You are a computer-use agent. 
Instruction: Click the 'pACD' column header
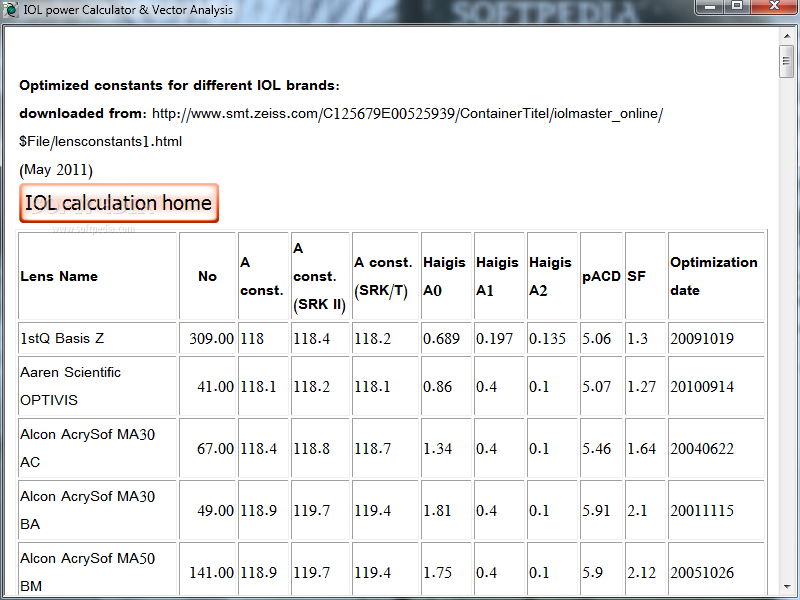pos(602,276)
